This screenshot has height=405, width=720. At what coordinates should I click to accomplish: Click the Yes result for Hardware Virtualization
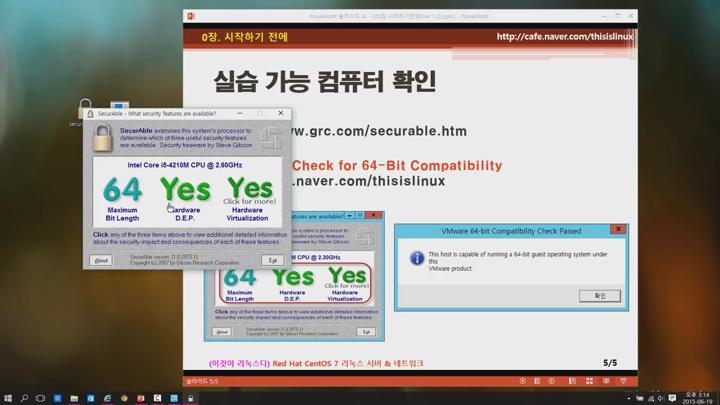point(250,188)
